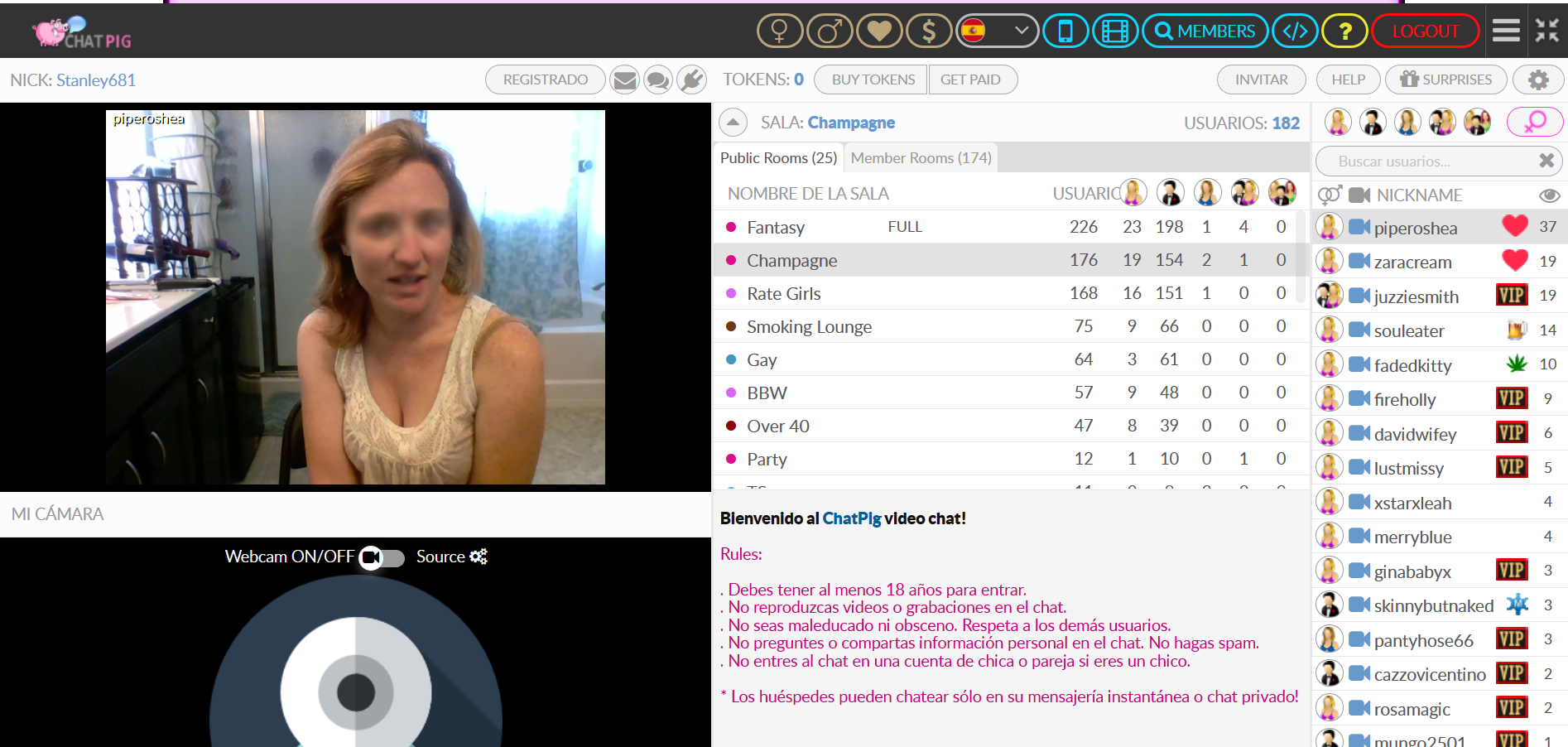Click the LOGOUT button
Screen dimensions: 1568x747
[x=1426, y=31]
